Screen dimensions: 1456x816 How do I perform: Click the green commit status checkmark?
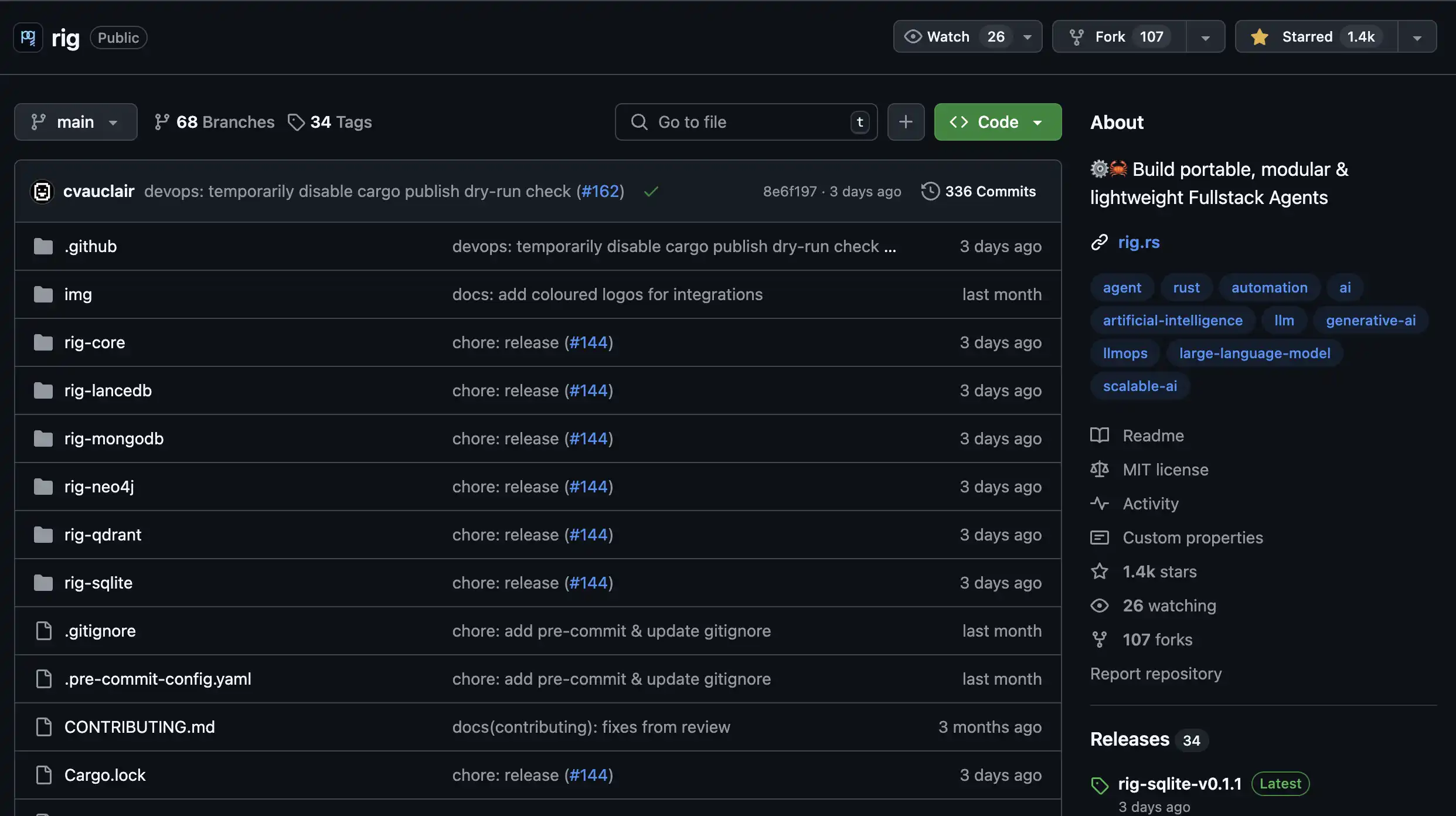(x=651, y=192)
